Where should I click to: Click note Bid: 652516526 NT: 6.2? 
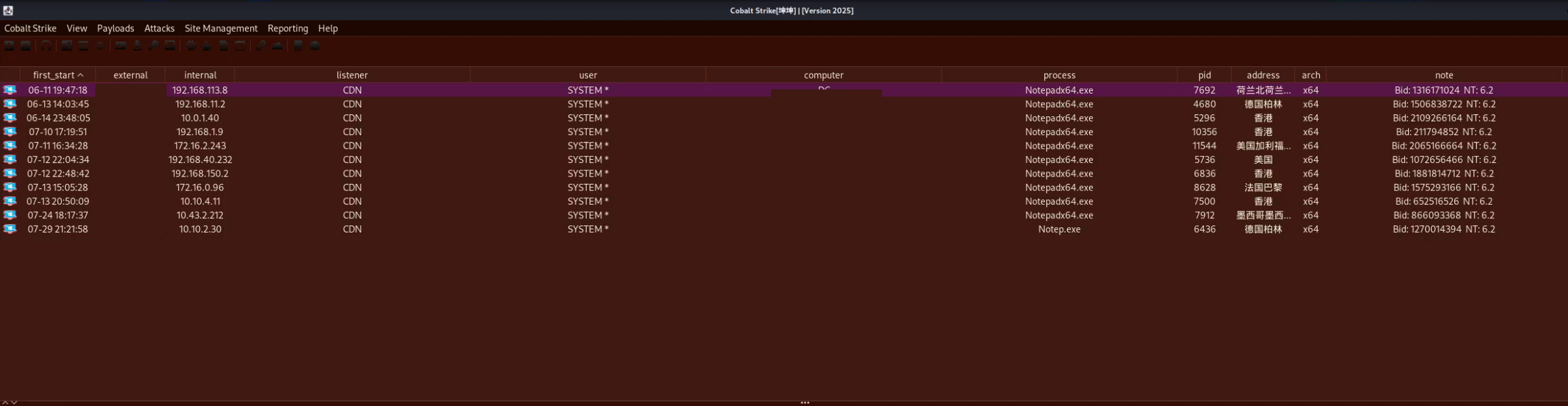(1444, 201)
